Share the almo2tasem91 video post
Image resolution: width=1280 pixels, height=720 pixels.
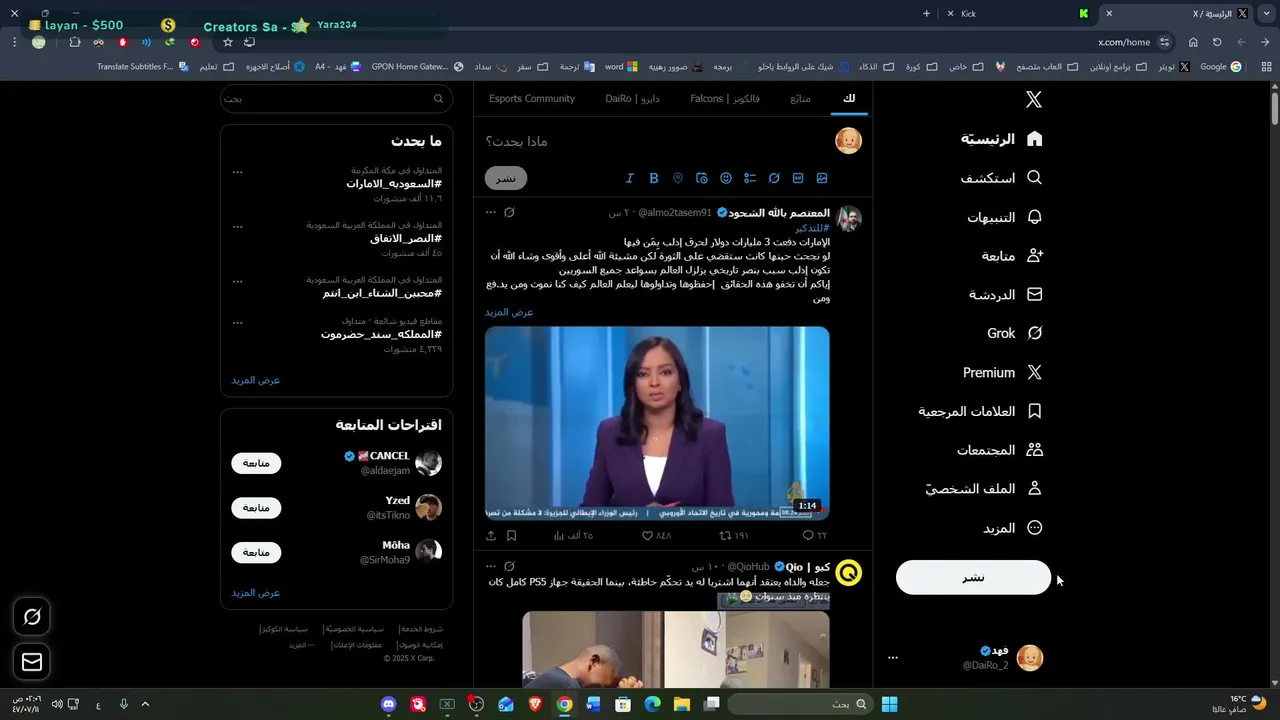tap(491, 535)
